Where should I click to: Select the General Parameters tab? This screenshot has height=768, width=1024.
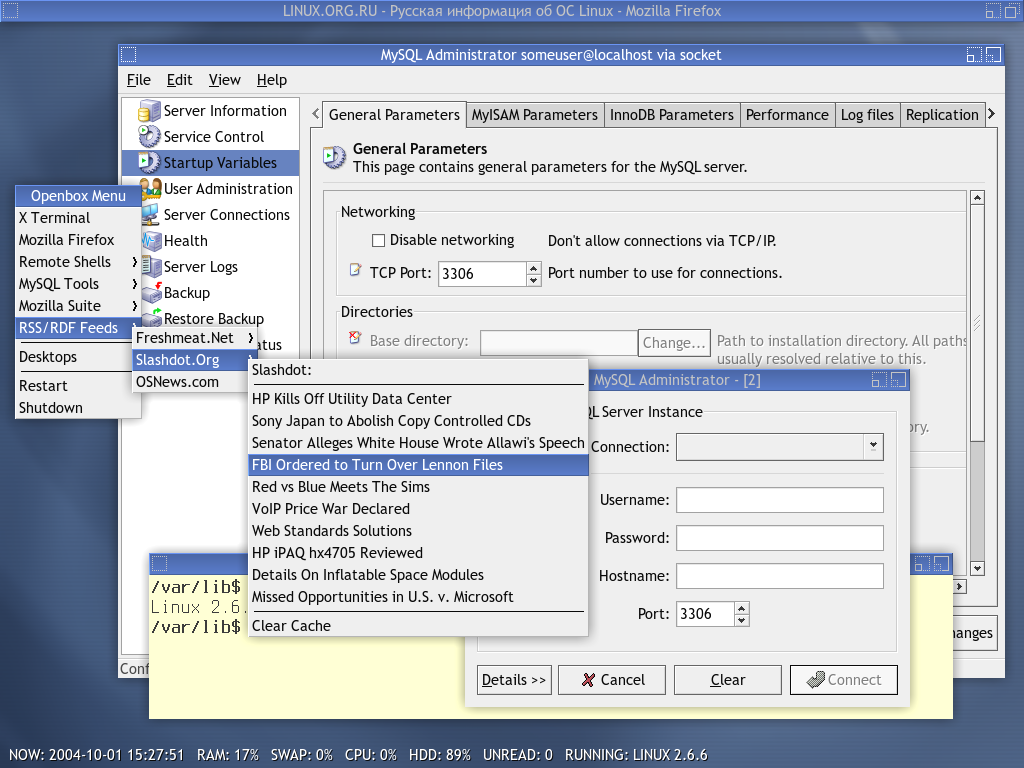(394, 115)
